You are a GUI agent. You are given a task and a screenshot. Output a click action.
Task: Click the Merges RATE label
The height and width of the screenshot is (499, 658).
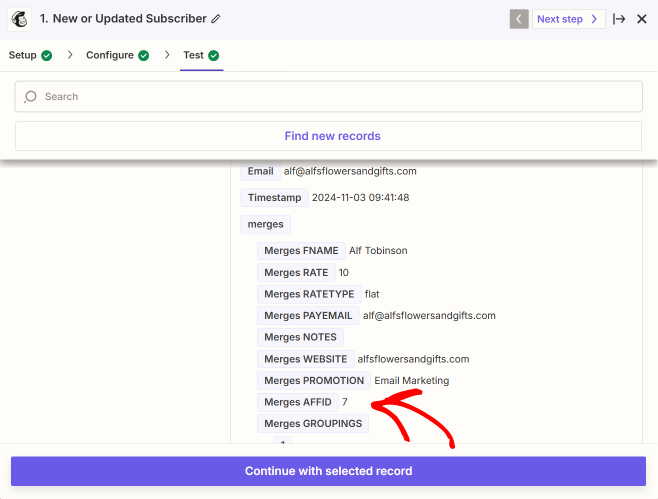click(x=296, y=272)
